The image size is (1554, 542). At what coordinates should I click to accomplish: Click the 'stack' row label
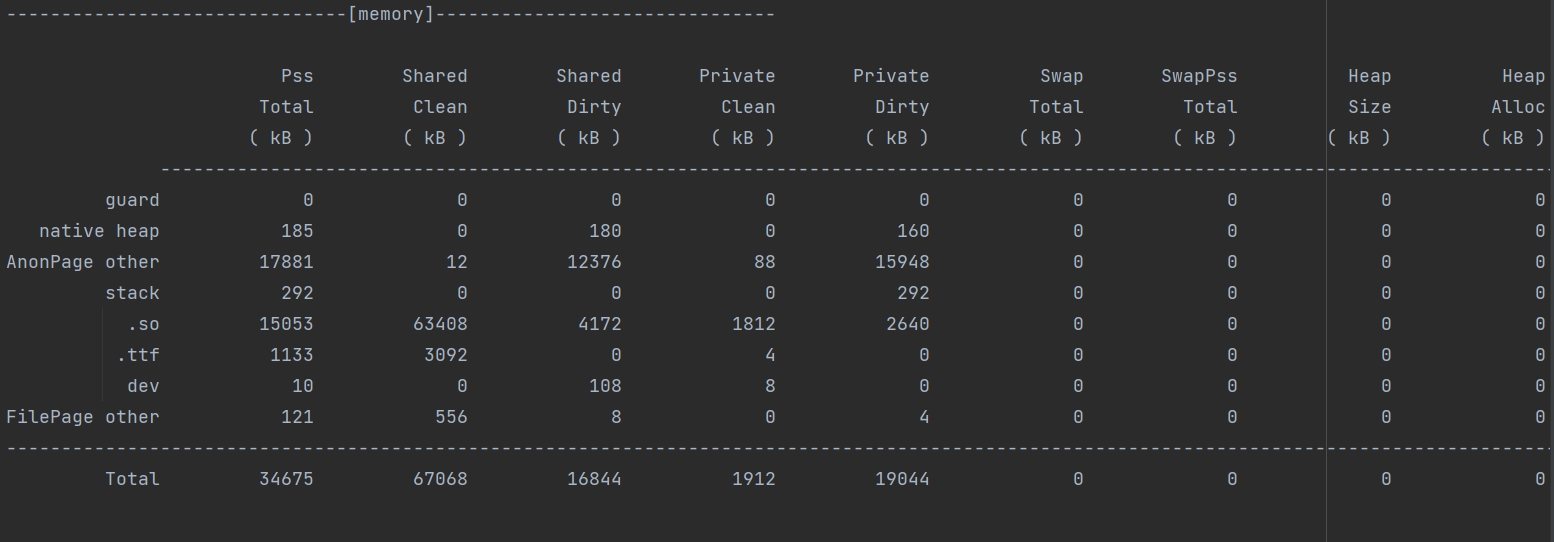(x=132, y=293)
